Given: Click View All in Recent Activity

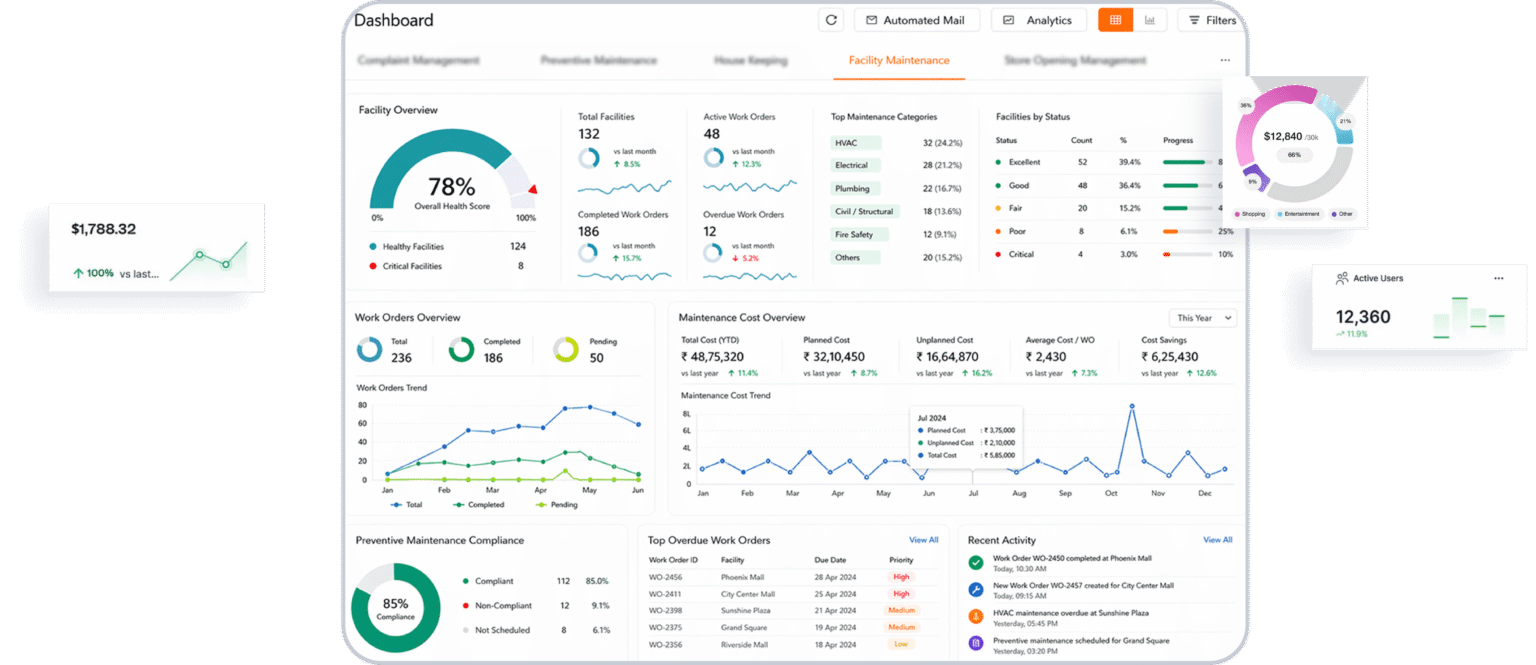Looking at the screenshot, I should [1217, 540].
